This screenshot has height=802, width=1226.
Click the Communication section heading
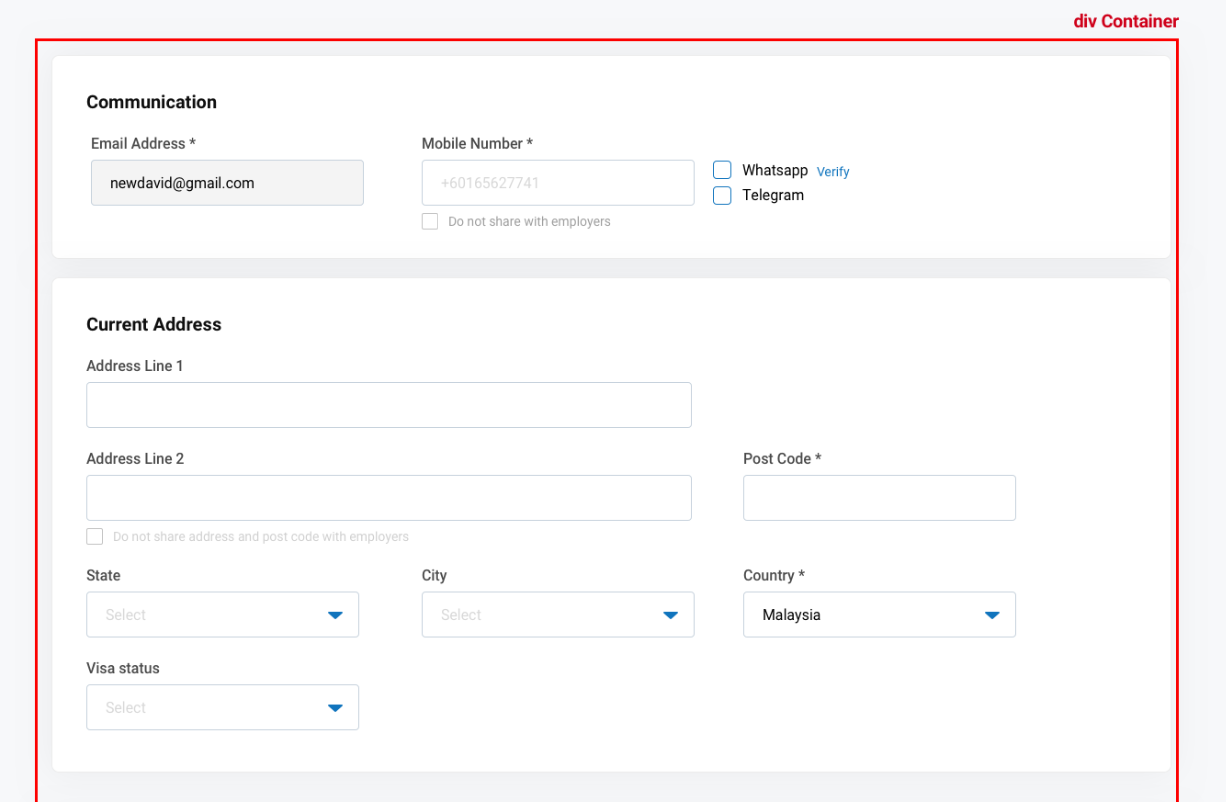pos(151,102)
